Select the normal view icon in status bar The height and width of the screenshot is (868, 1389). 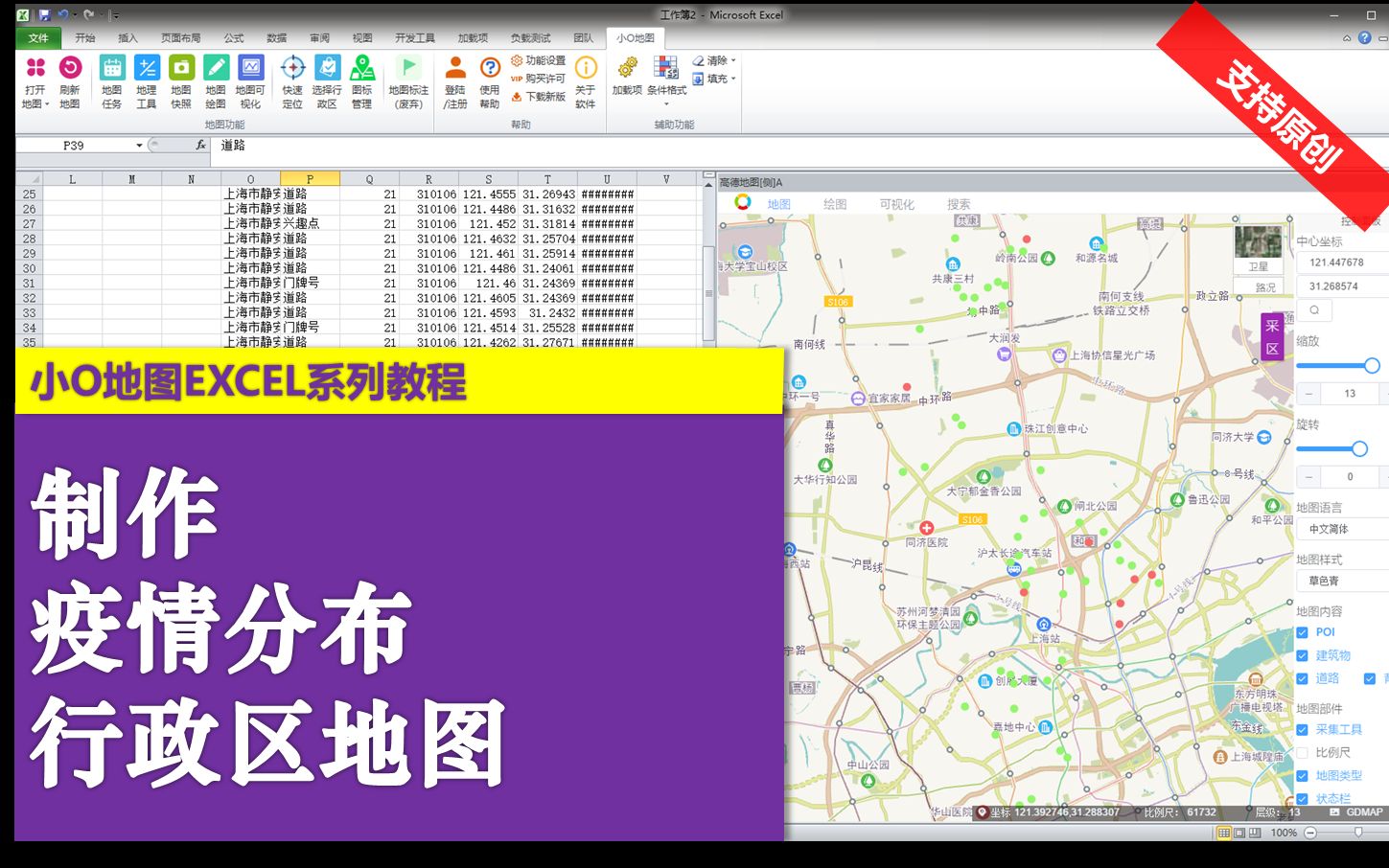pos(1224,834)
